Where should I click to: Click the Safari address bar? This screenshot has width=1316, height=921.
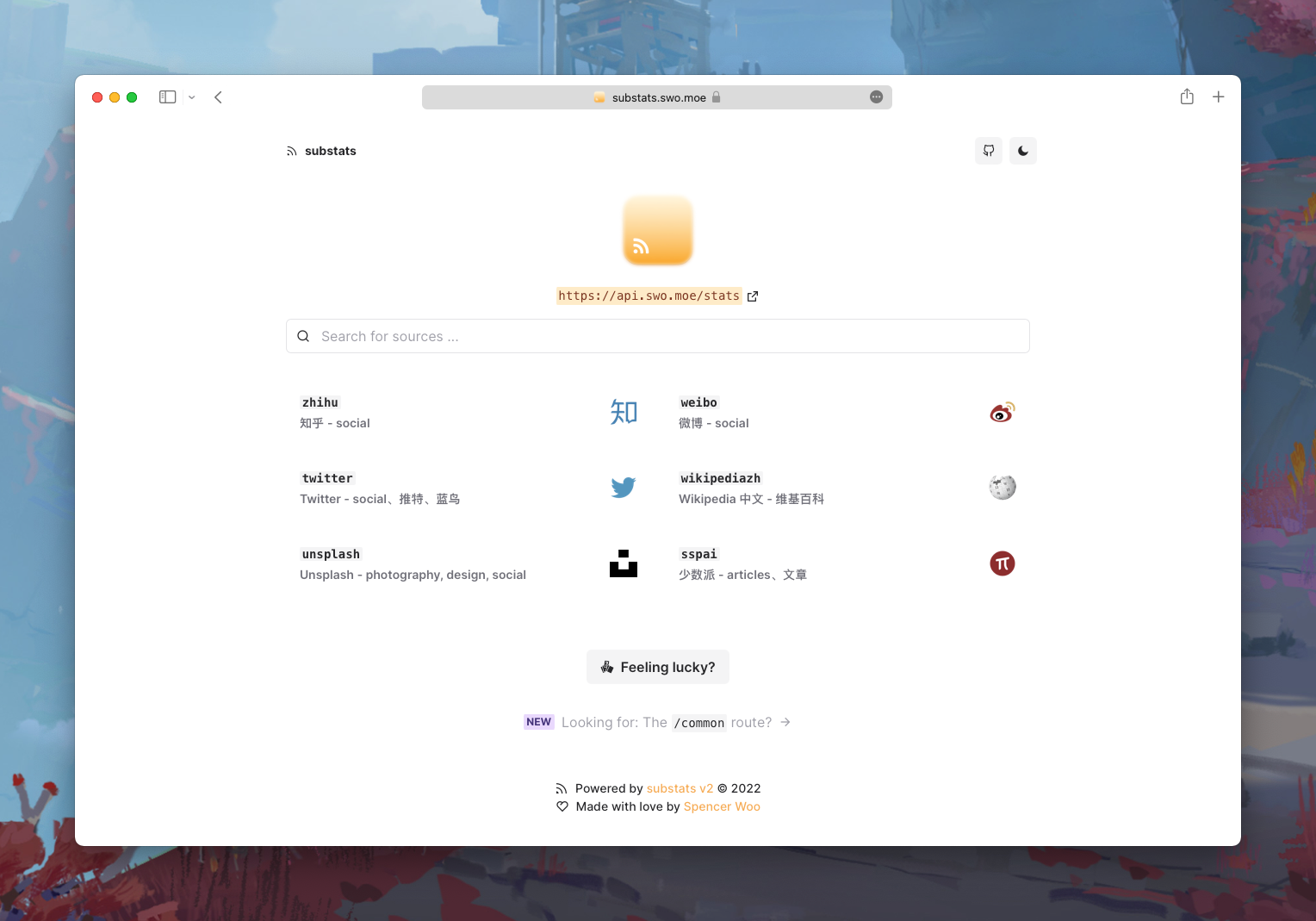click(x=657, y=97)
